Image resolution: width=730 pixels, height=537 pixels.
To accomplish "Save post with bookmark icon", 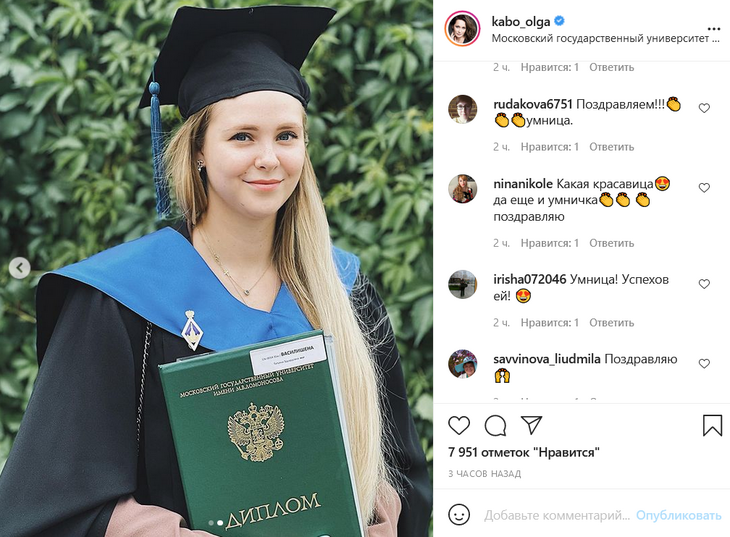I will pos(712,425).
